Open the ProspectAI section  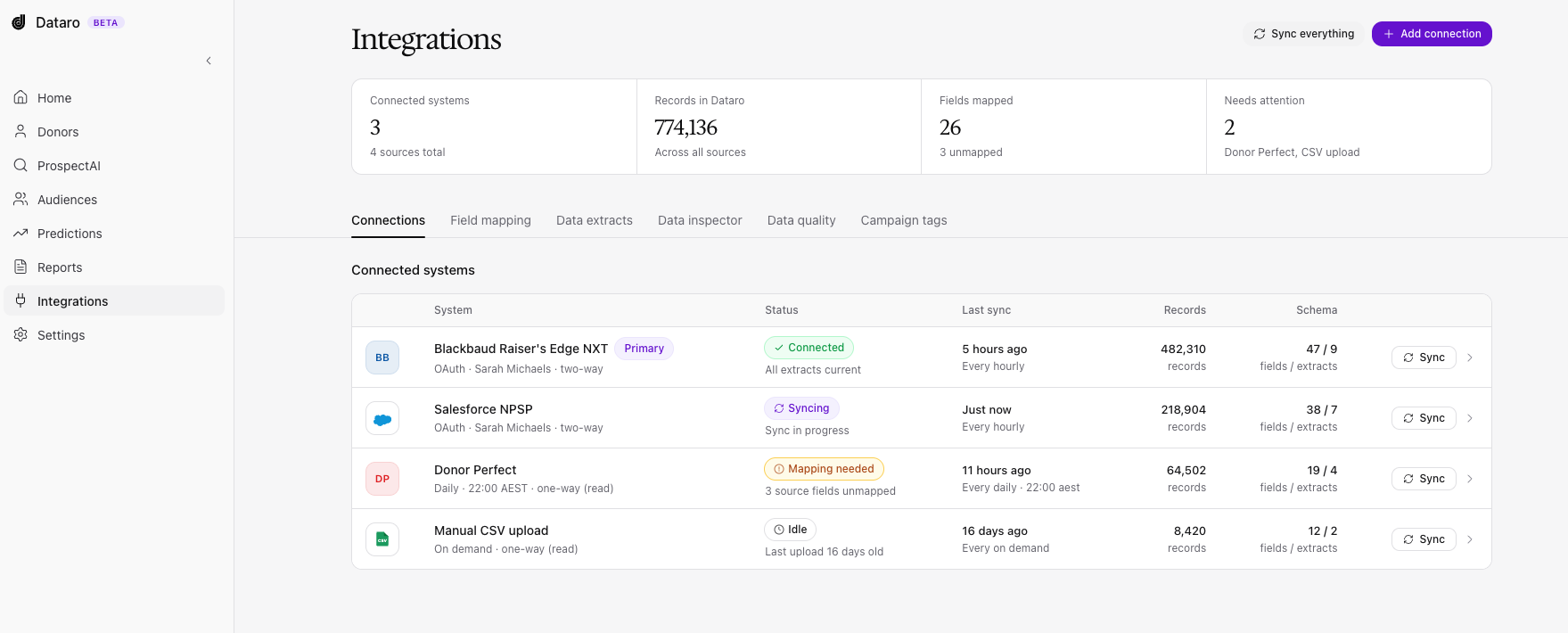click(x=114, y=166)
